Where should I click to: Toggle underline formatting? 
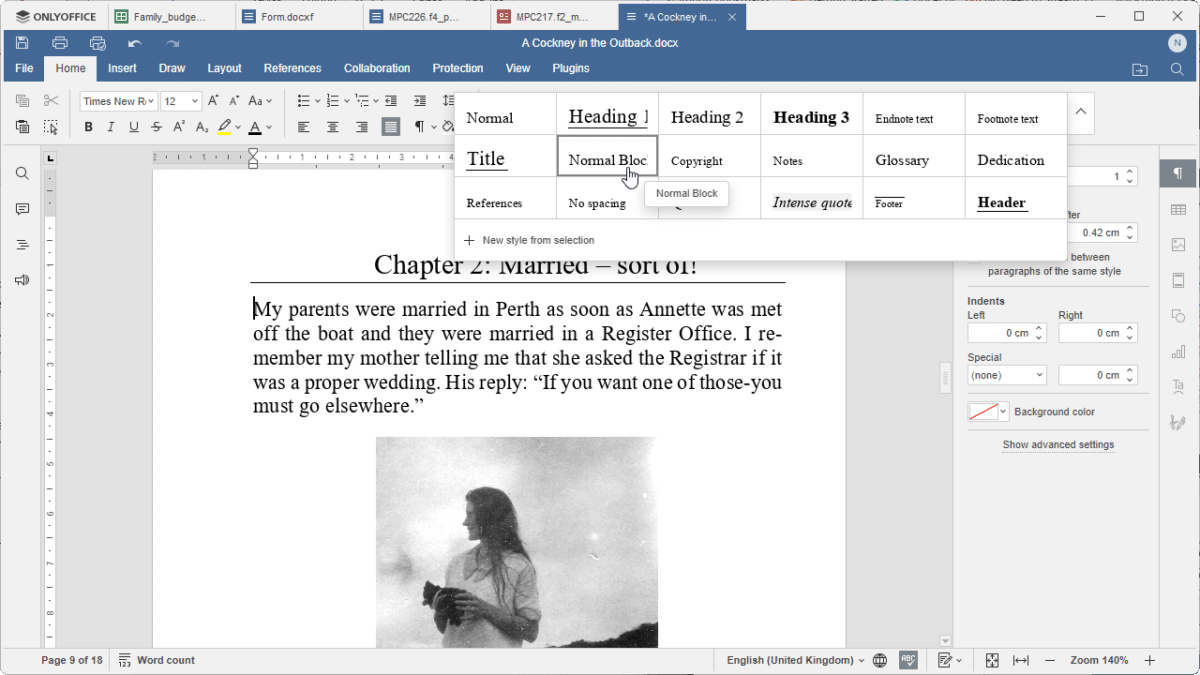click(133, 127)
